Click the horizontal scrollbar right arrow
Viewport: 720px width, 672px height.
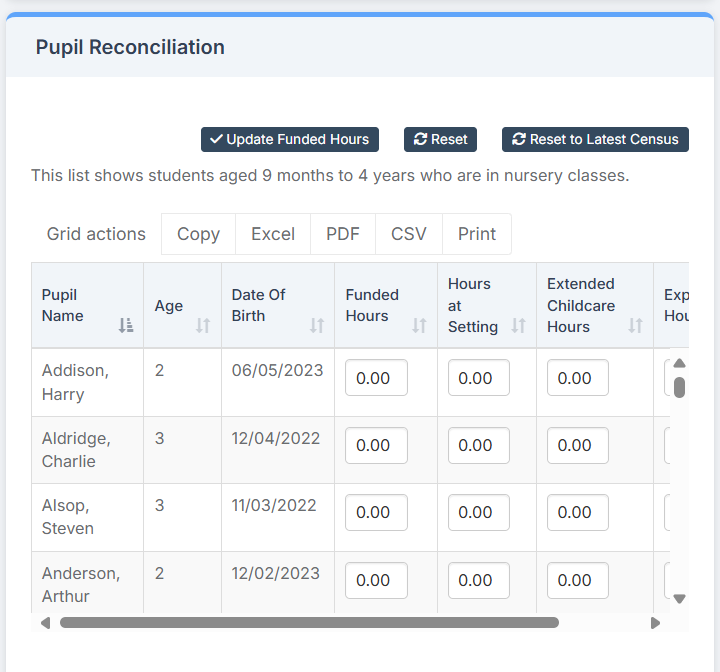[655, 623]
